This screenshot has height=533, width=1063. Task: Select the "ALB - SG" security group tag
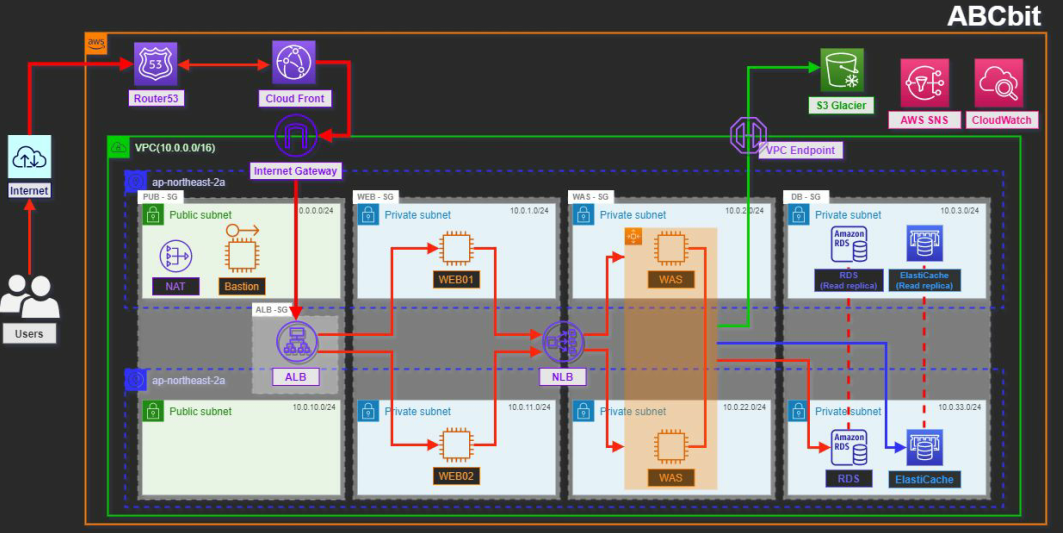coord(272,310)
